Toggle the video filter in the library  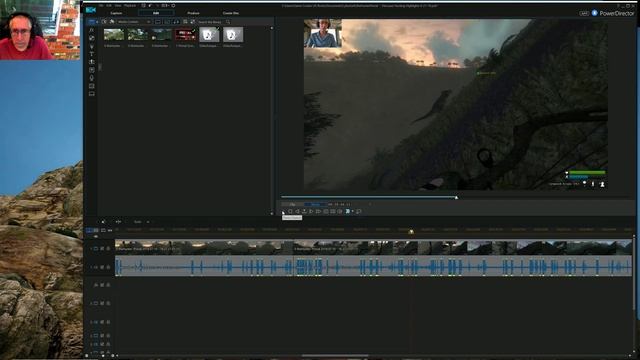[158, 22]
